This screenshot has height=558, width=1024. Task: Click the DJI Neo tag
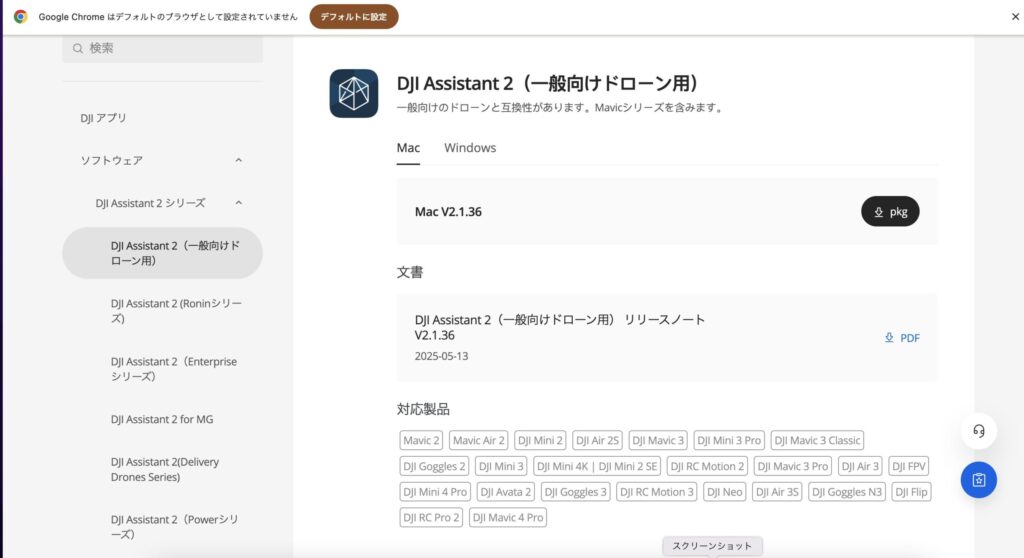pyautogui.click(x=724, y=491)
